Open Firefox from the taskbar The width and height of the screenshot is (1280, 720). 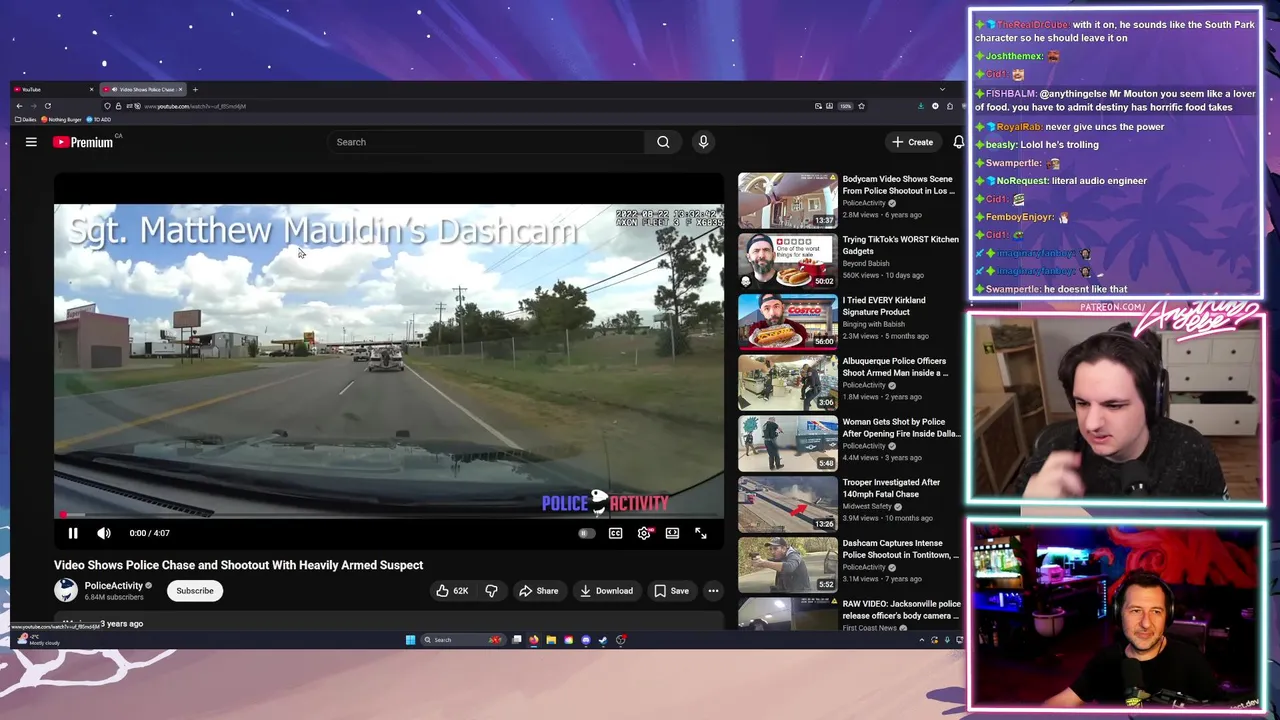pos(534,640)
